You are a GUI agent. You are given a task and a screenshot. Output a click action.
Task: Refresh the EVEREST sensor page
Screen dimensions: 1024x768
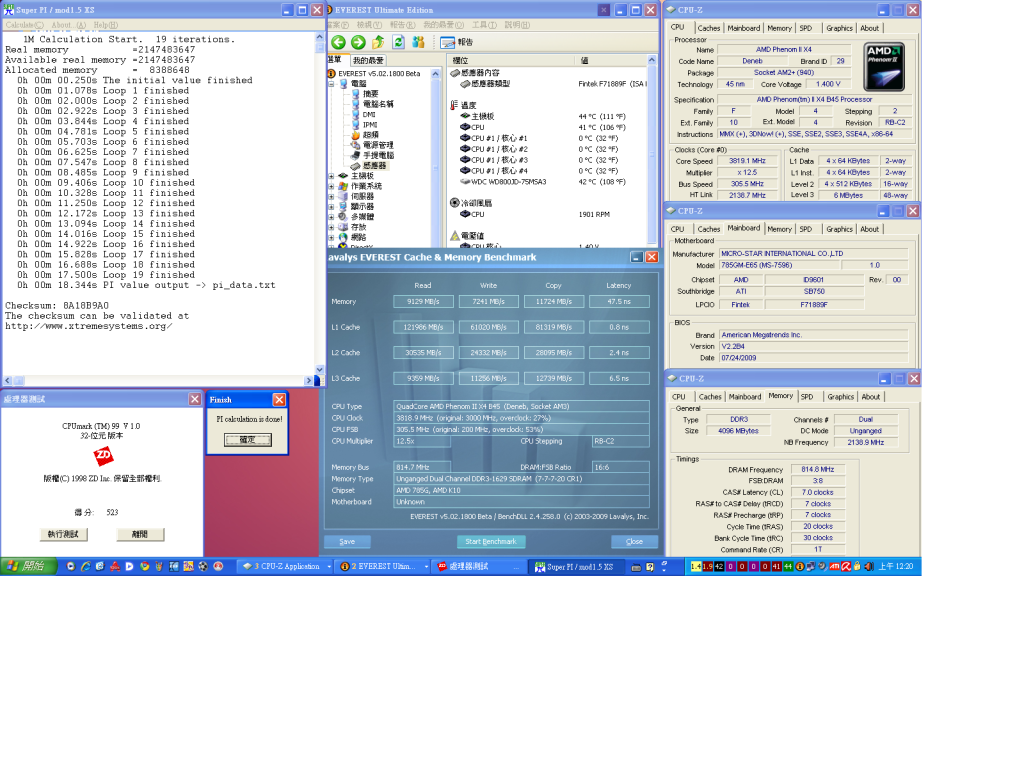pos(398,42)
